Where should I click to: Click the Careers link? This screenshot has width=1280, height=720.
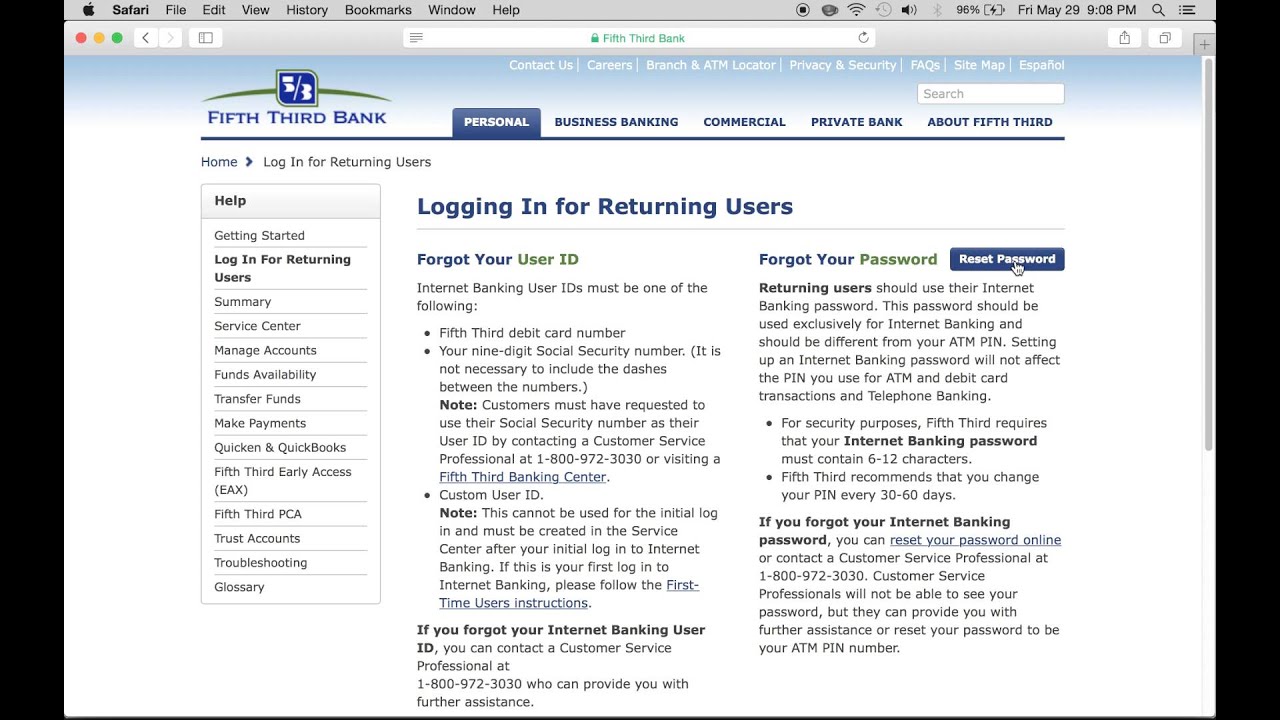click(610, 65)
